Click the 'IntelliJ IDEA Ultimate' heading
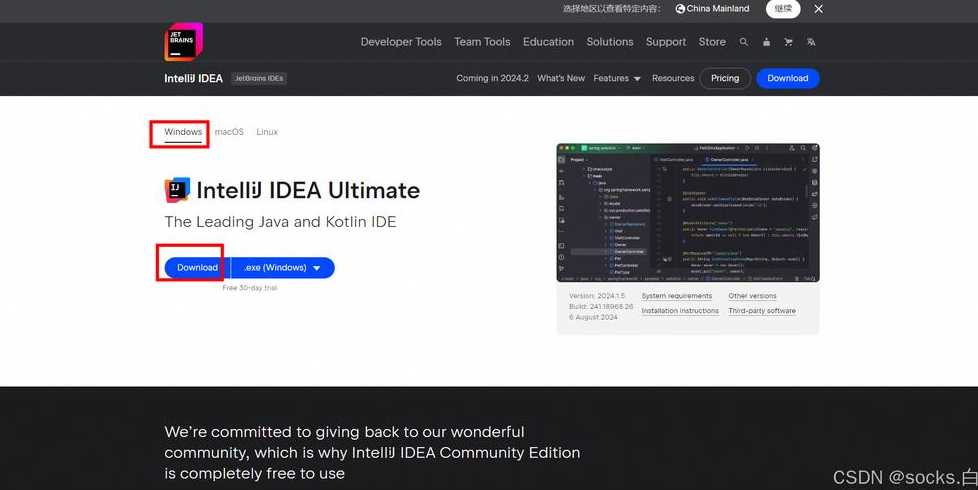Image resolution: width=978 pixels, height=490 pixels. pos(308,190)
